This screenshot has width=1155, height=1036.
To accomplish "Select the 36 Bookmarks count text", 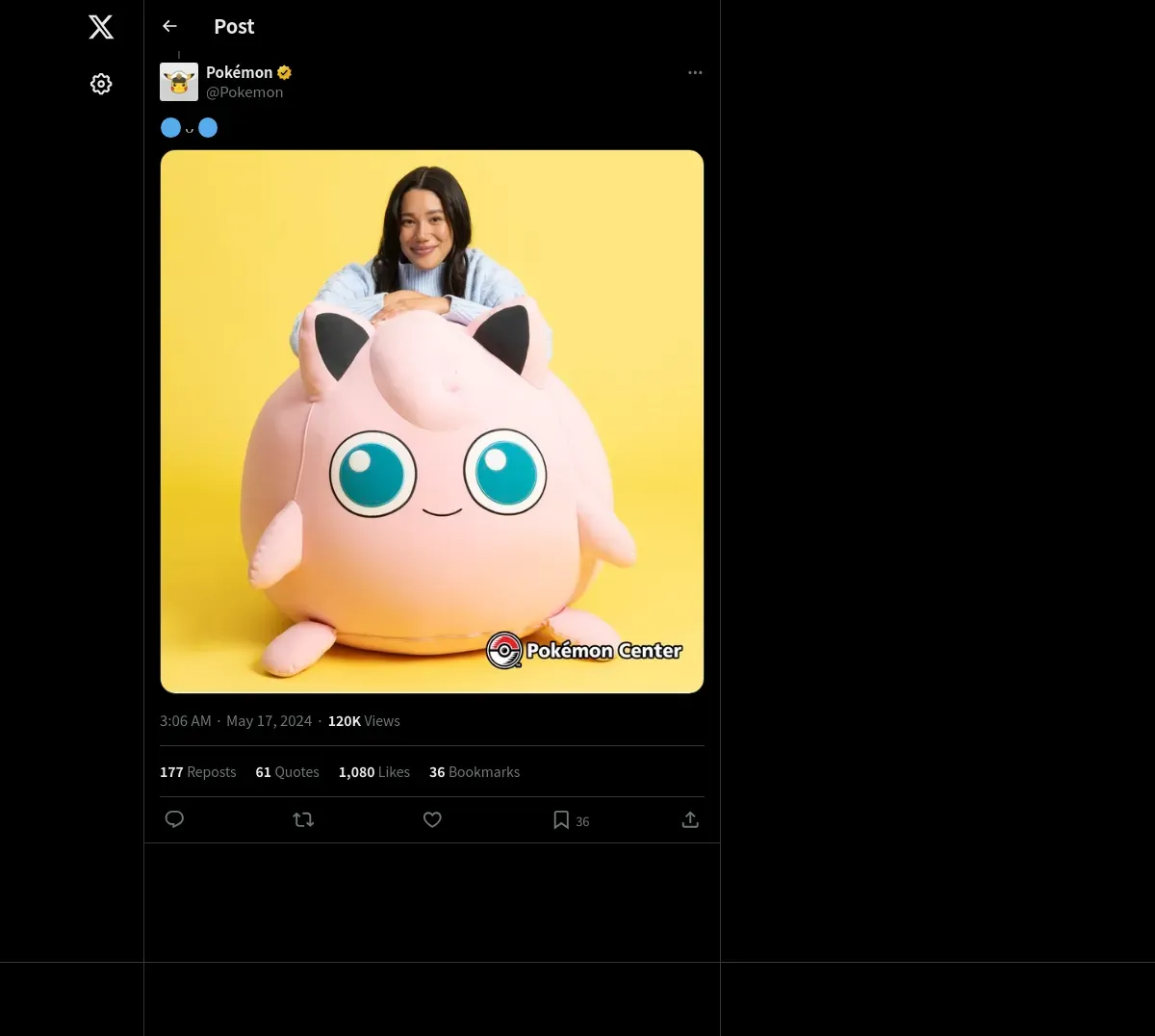I will 475,772.
